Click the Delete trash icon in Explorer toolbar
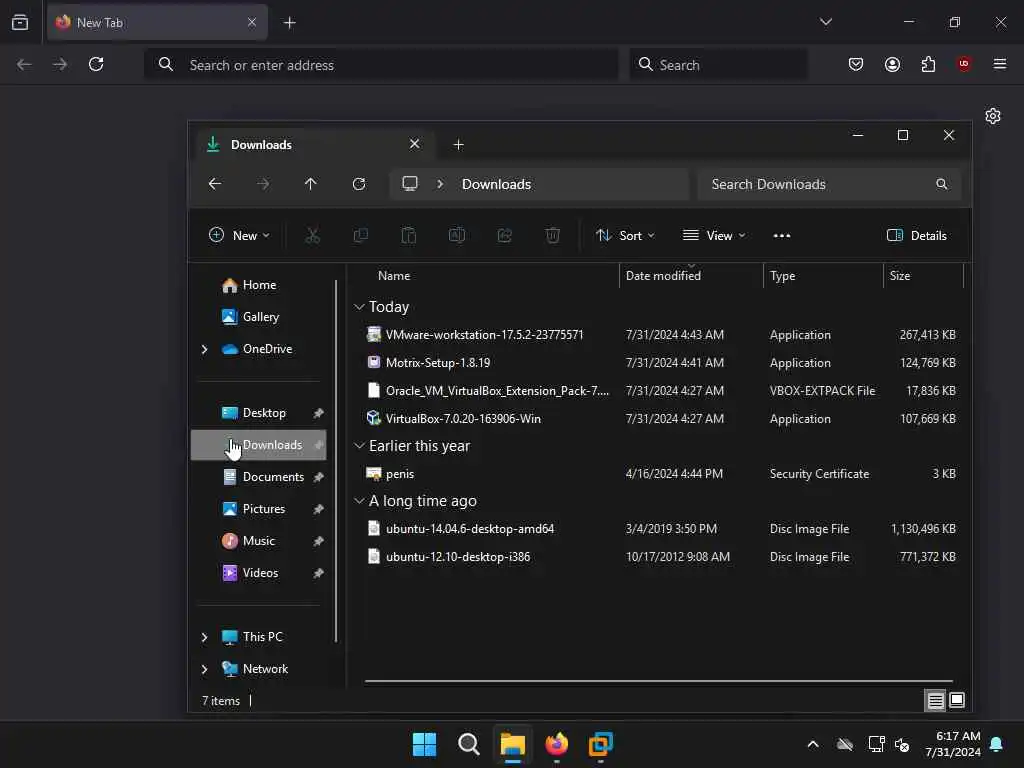 [x=552, y=236]
